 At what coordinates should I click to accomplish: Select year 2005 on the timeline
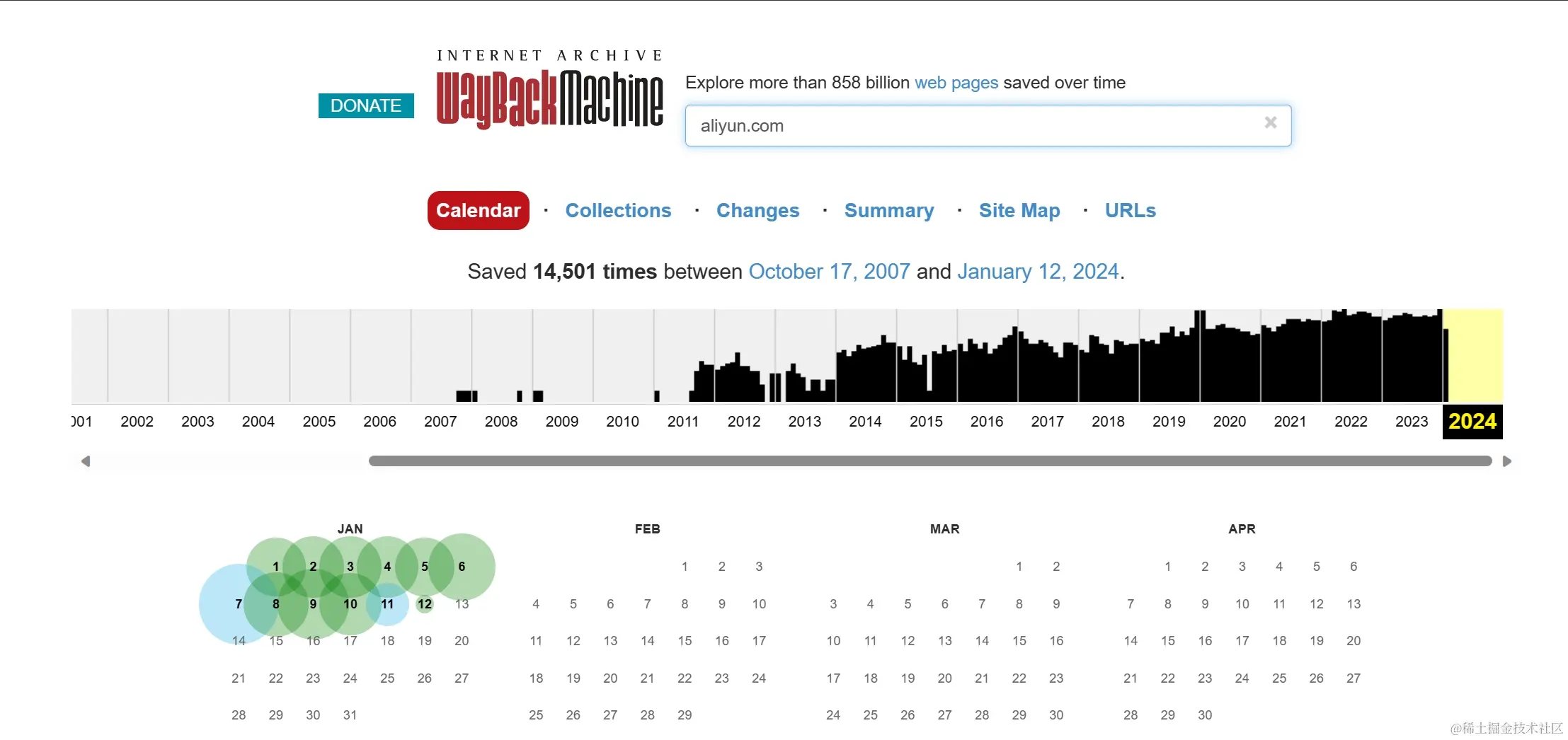point(319,422)
